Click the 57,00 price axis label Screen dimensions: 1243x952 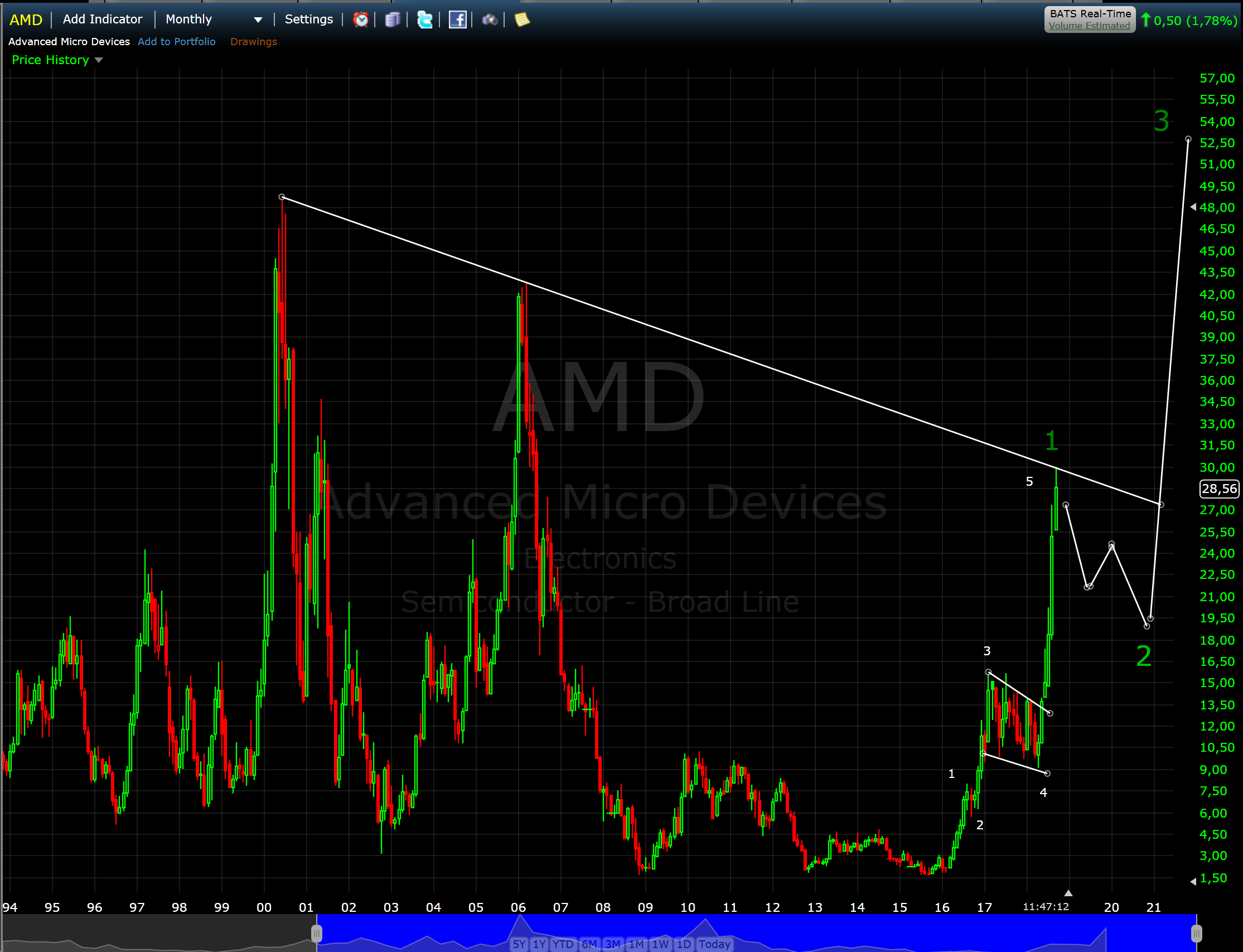(x=1217, y=78)
